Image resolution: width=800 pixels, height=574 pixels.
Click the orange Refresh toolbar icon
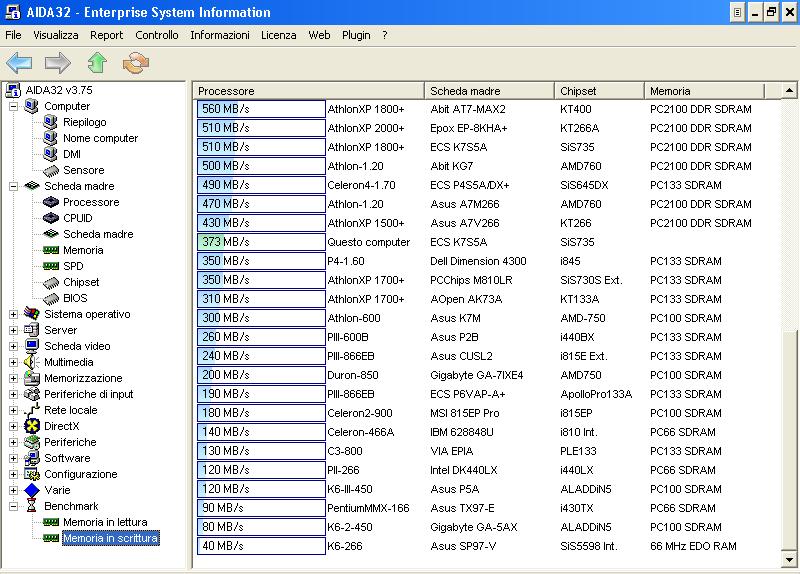pos(136,63)
